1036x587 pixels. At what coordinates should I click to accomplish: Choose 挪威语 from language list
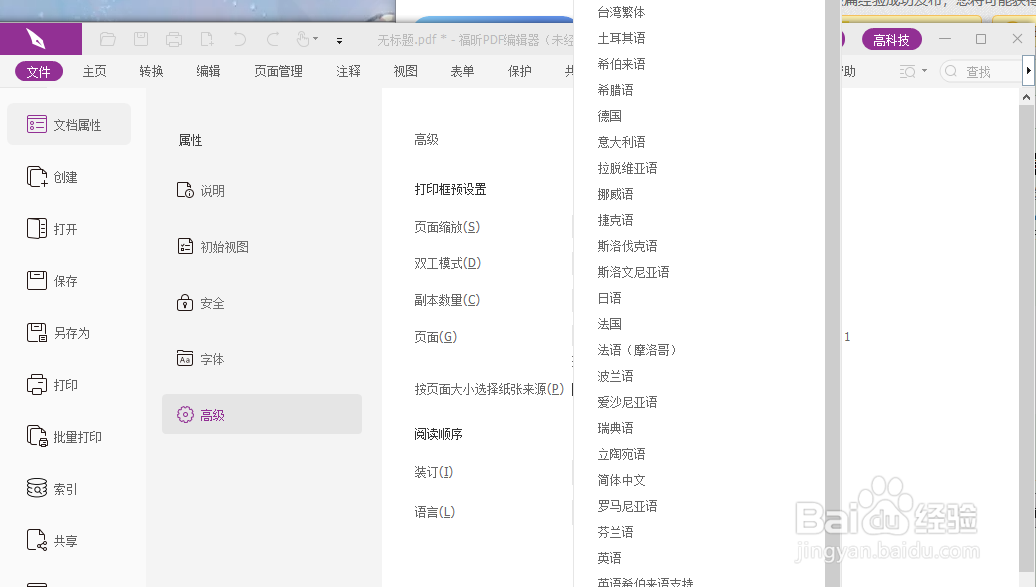[615, 194]
